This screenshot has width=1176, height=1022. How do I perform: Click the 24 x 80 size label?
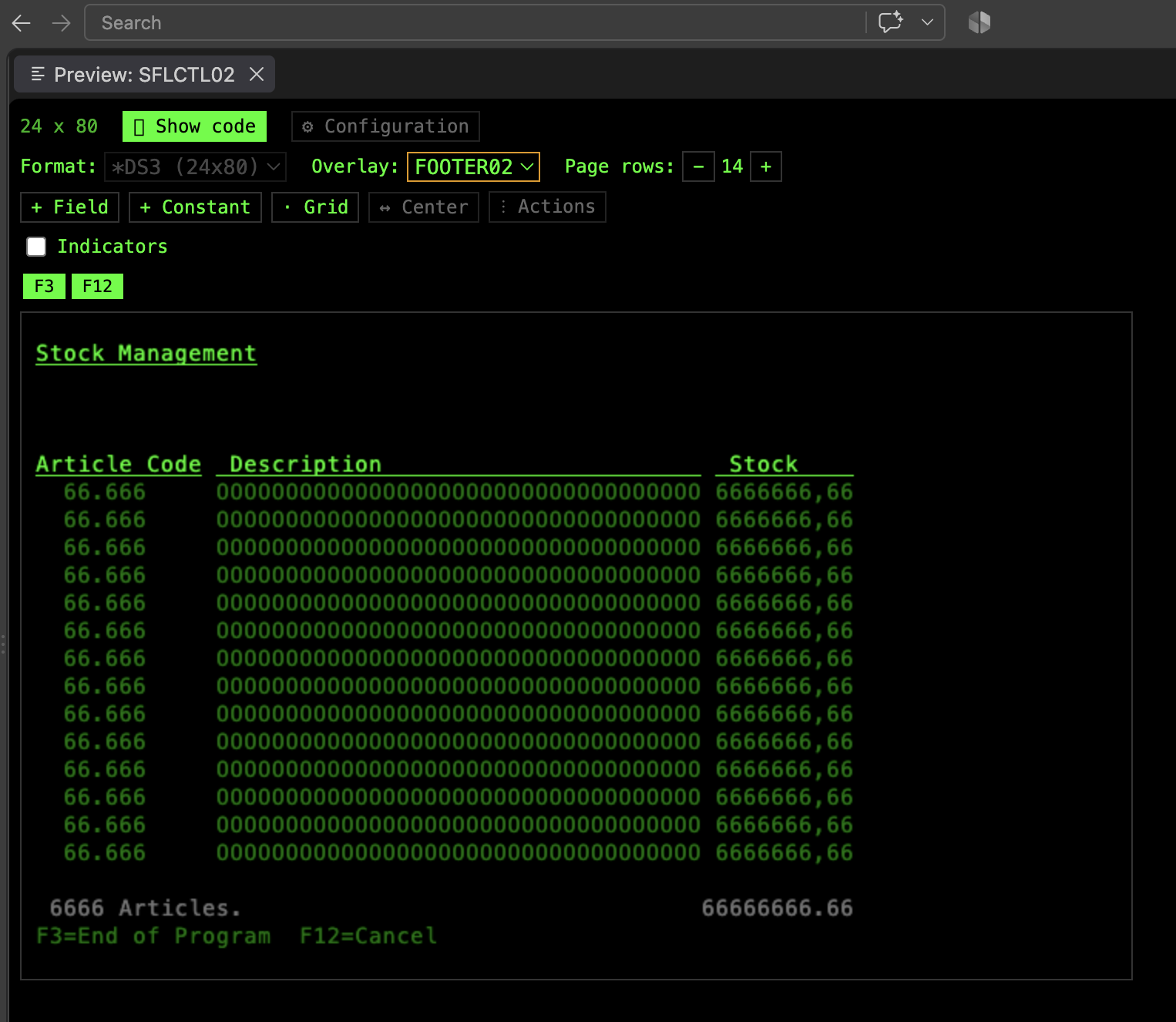click(59, 126)
